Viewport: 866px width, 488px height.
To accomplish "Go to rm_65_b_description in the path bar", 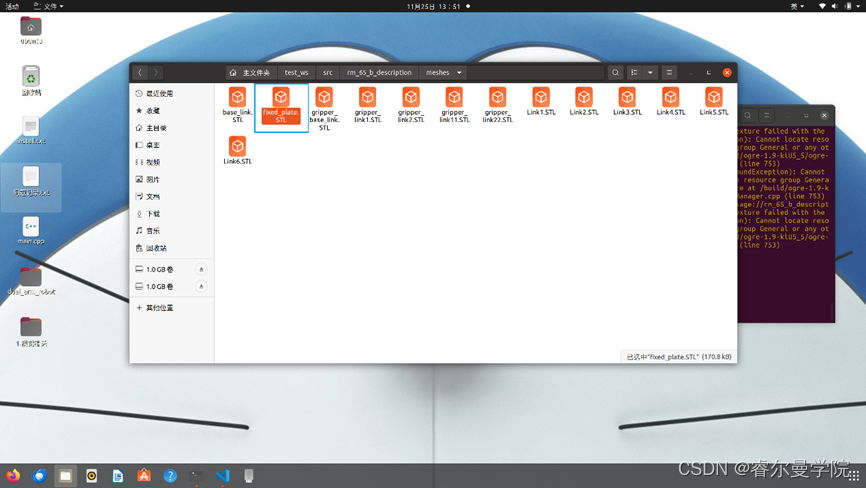I will click(x=379, y=72).
